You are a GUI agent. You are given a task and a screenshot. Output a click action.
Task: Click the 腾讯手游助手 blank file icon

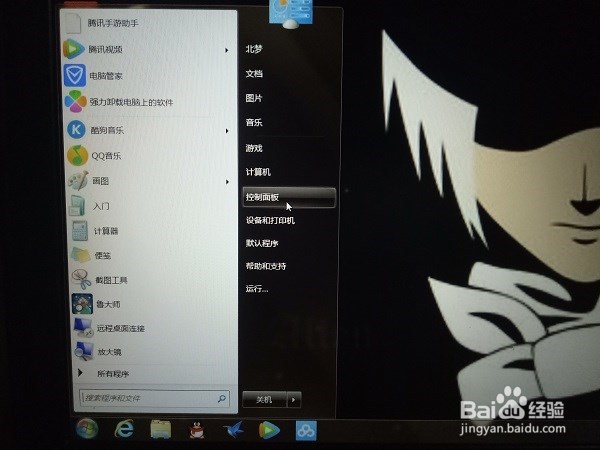(74, 23)
